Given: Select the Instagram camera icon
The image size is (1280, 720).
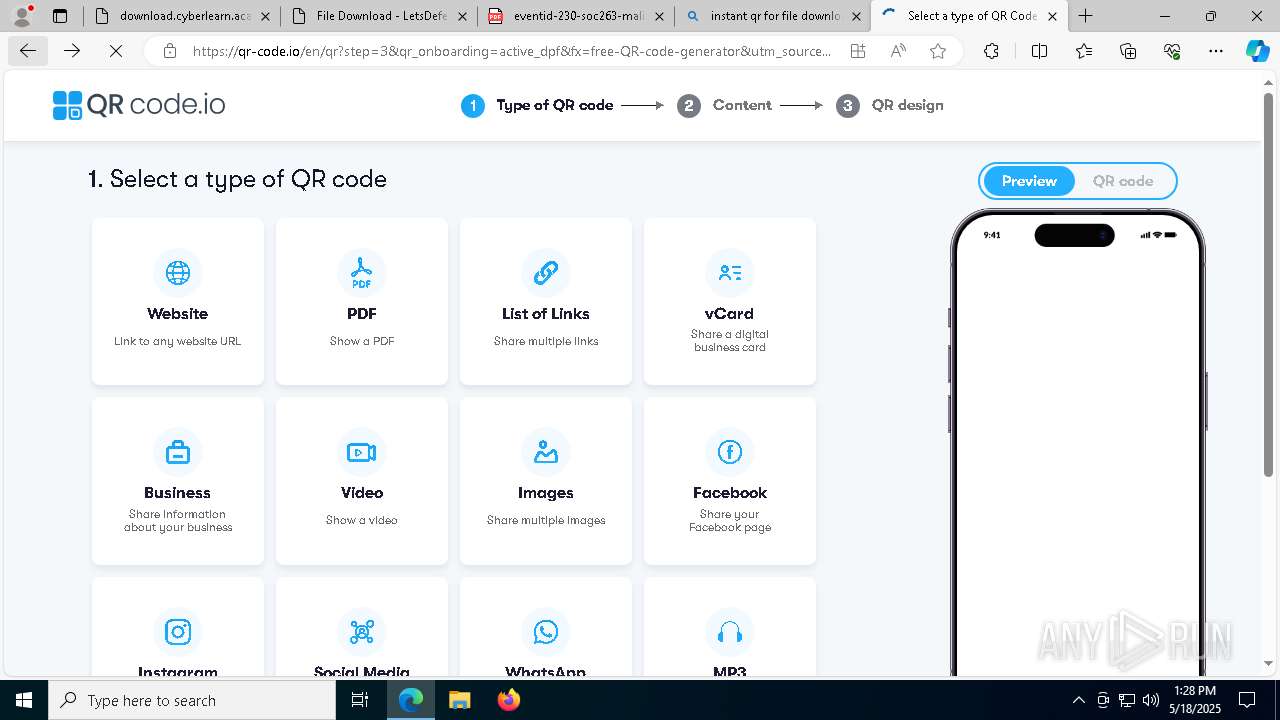Looking at the screenshot, I should (x=178, y=631).
